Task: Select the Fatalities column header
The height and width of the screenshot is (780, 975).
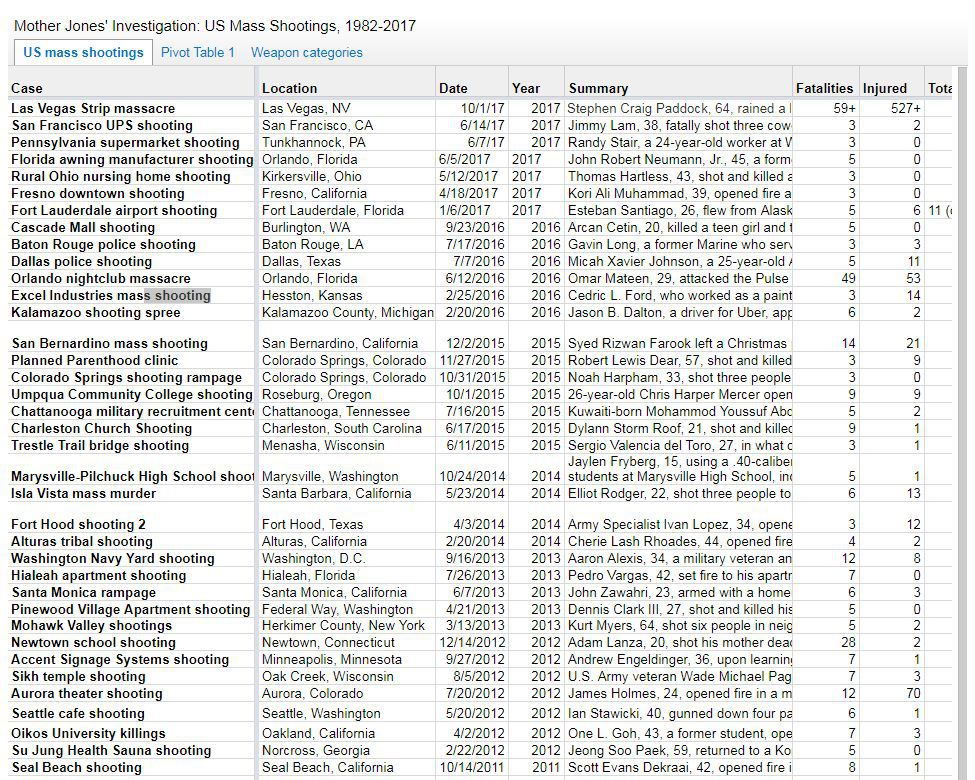Action: click(x=826, y=88)
